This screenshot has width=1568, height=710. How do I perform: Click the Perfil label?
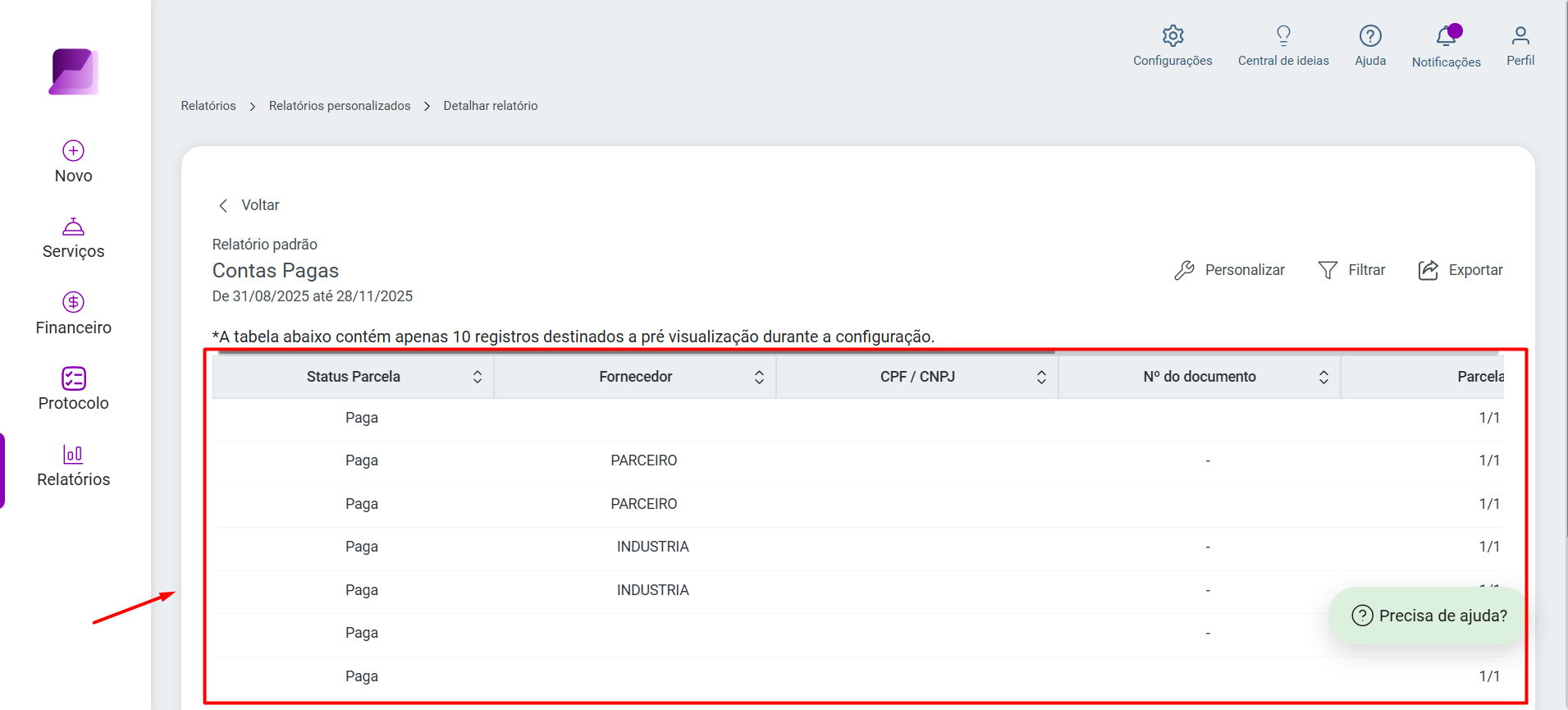click(1520, 61)
